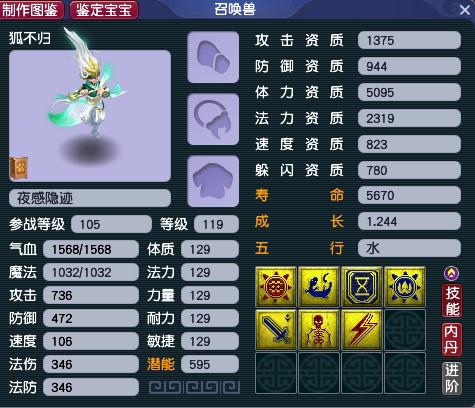Select the blue seal skill icon
The width and height of the screenshot is (475, 408).
click(x=319, y=287)
